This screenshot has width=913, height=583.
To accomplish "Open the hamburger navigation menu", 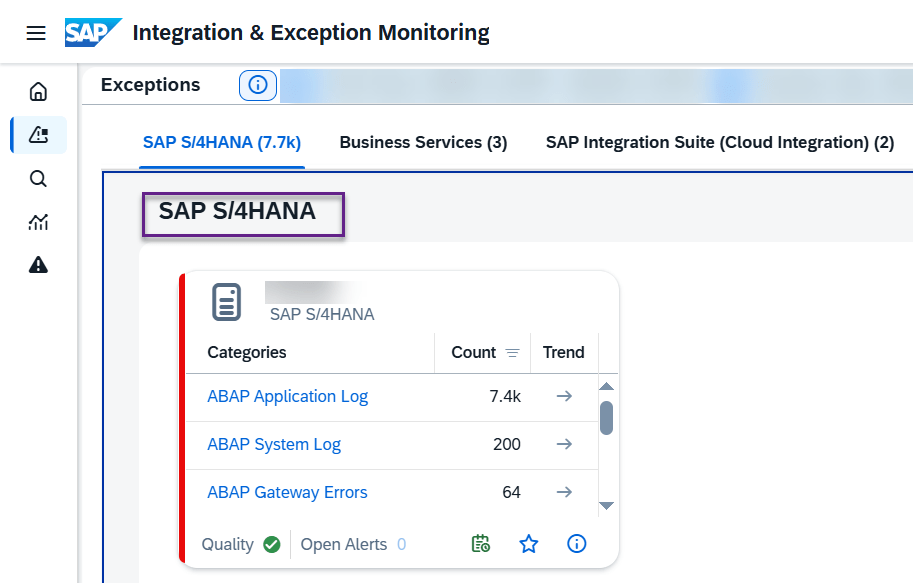I will [x=36, y=33].
